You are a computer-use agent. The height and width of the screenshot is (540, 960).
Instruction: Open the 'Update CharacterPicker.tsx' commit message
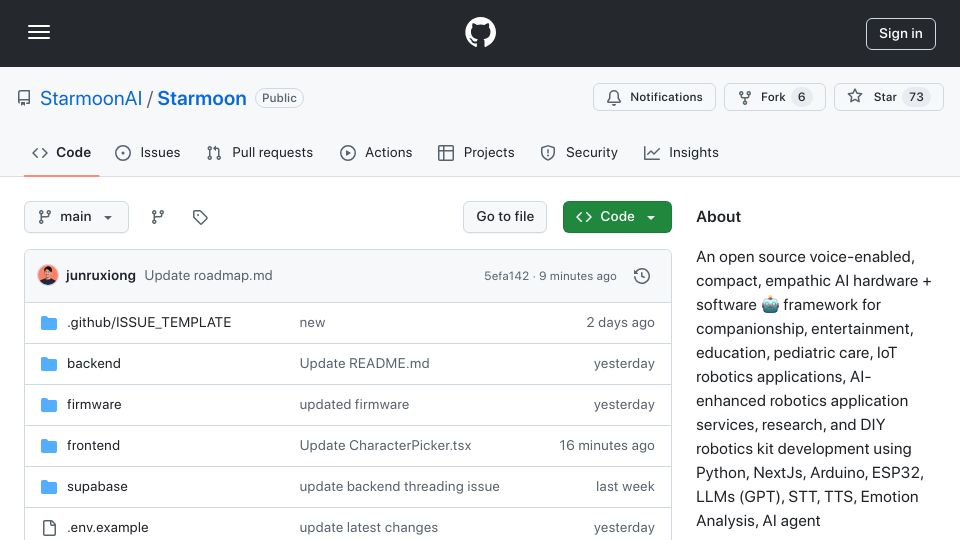(x=385, y=446)
